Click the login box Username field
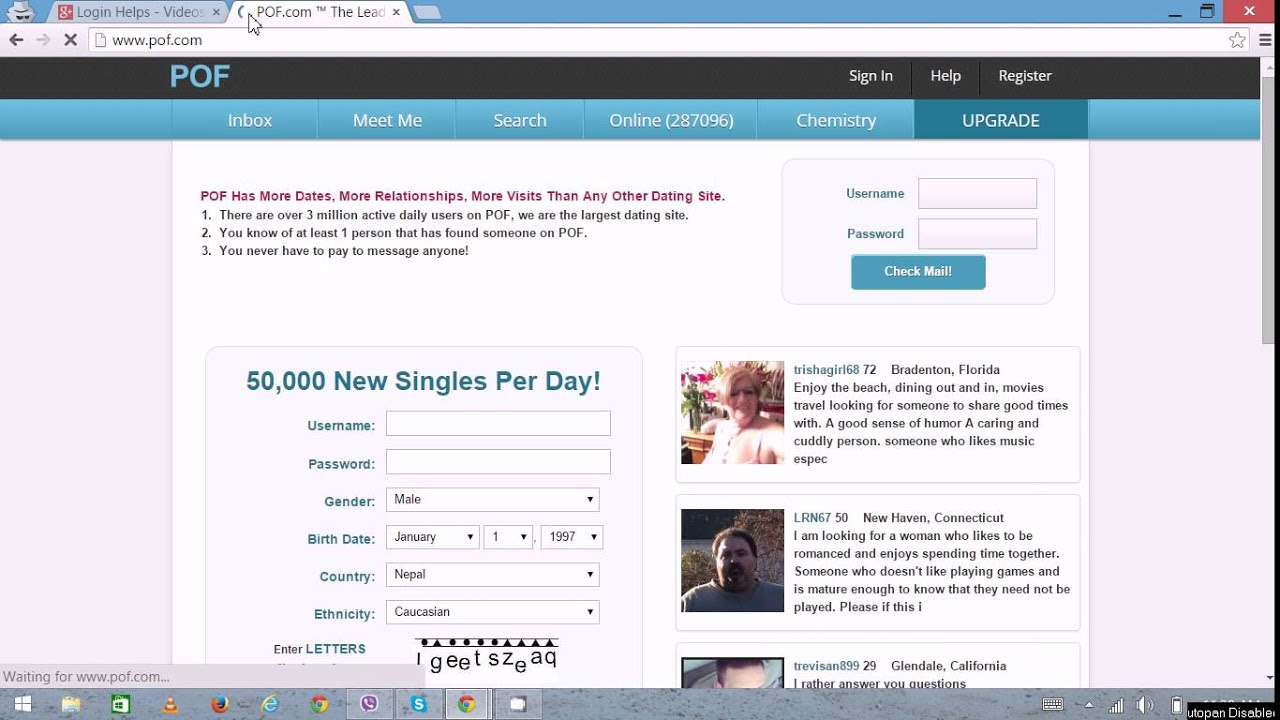Screen dimensions: 1280x720 978,193
